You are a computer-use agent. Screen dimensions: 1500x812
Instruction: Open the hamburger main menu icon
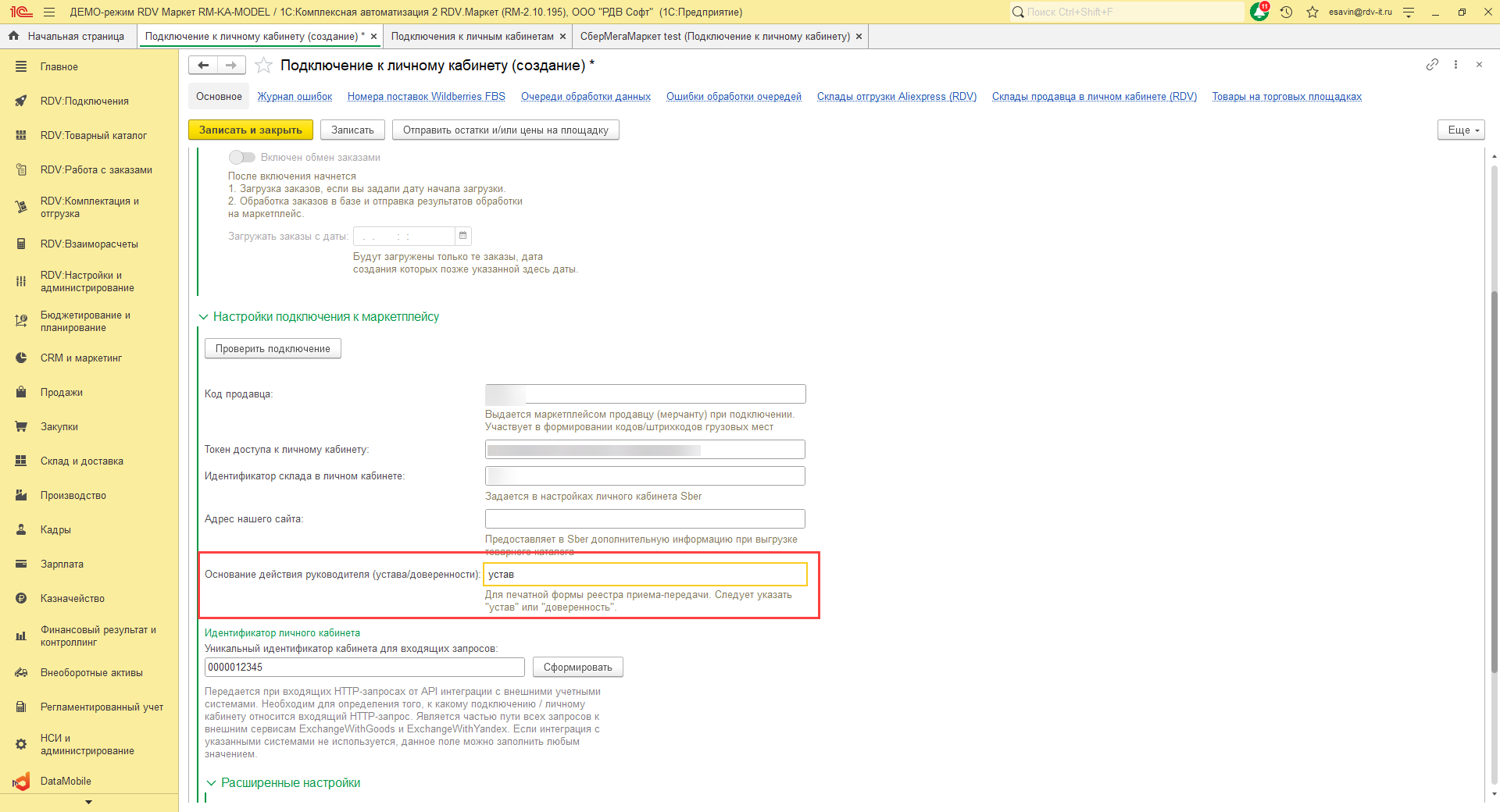click(x=49, y=12)
